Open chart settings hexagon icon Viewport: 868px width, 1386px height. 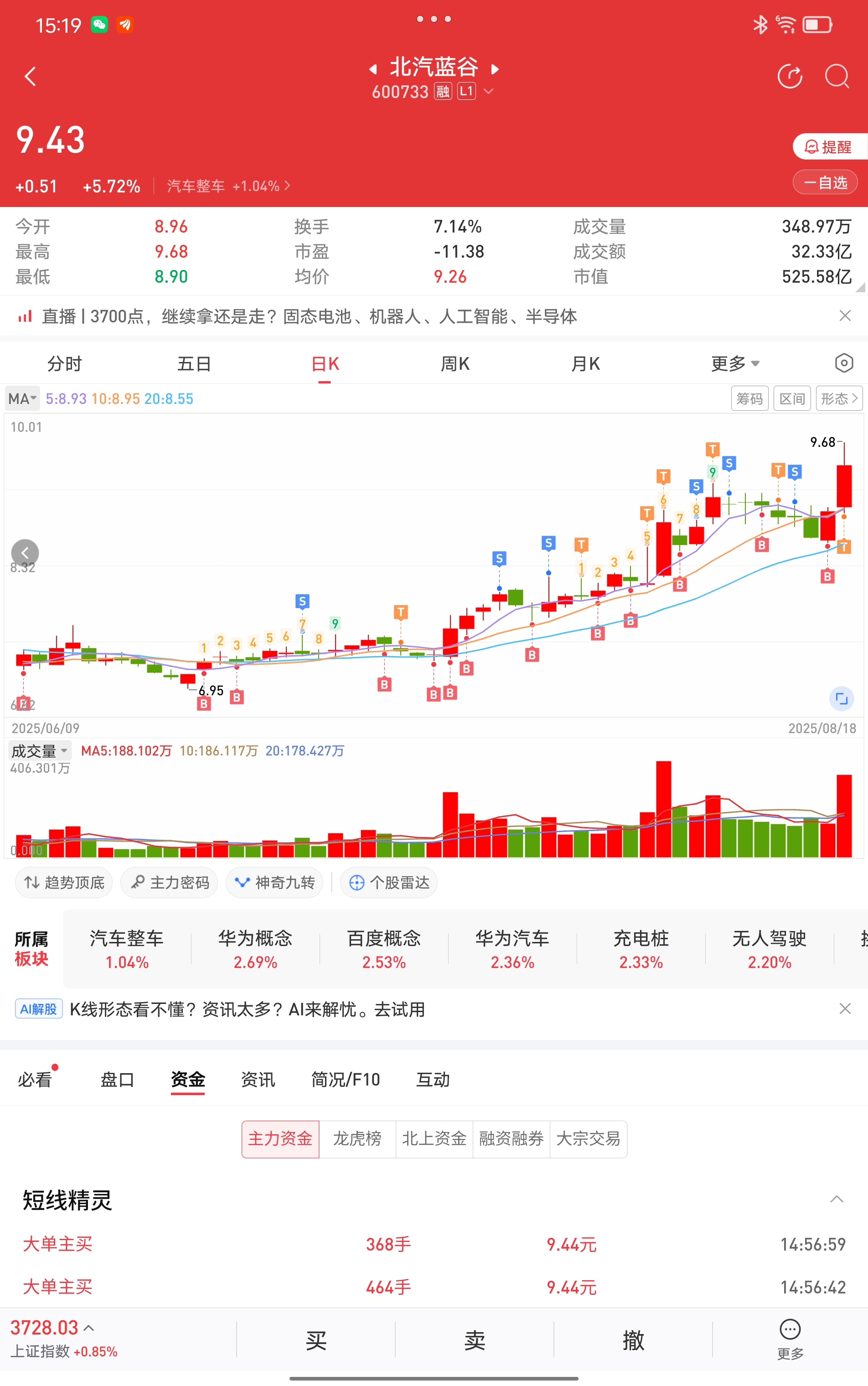[x=844, y=363]
